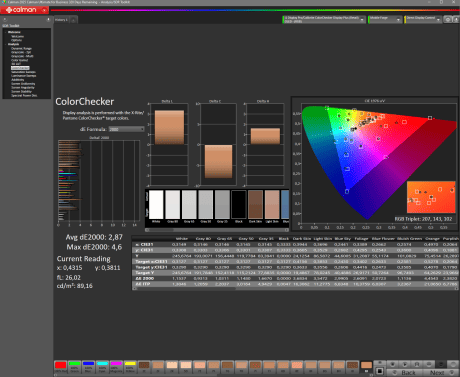Open the meter source dropdown

point(324,20)
